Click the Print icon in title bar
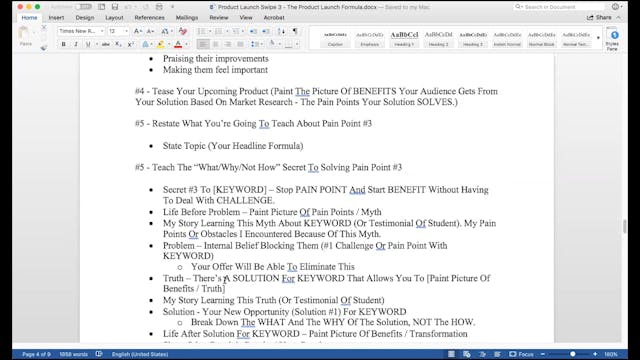The image size is (640, 360). [159, 7]
